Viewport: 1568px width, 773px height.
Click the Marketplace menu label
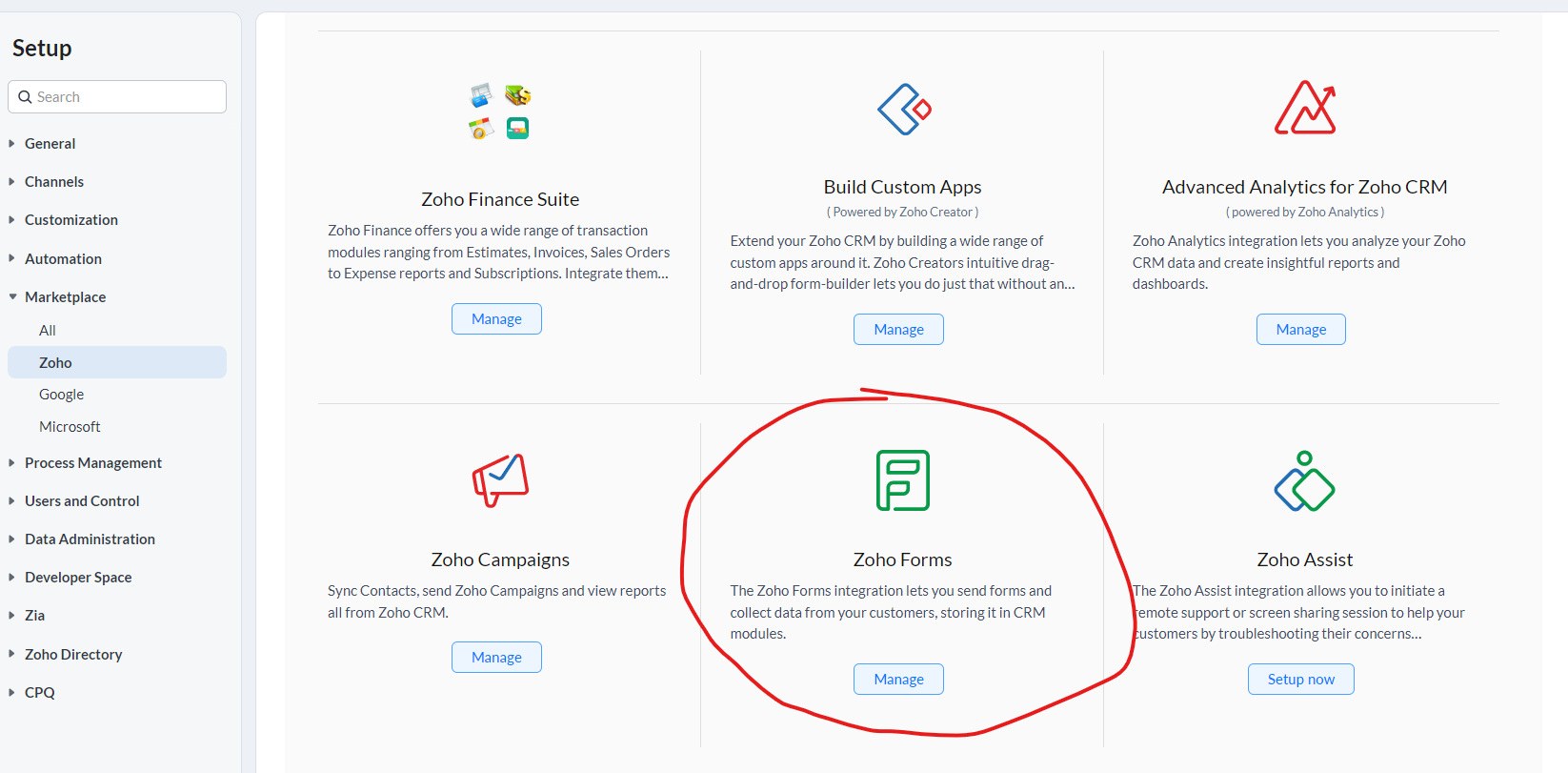click(x=66, y=297)
